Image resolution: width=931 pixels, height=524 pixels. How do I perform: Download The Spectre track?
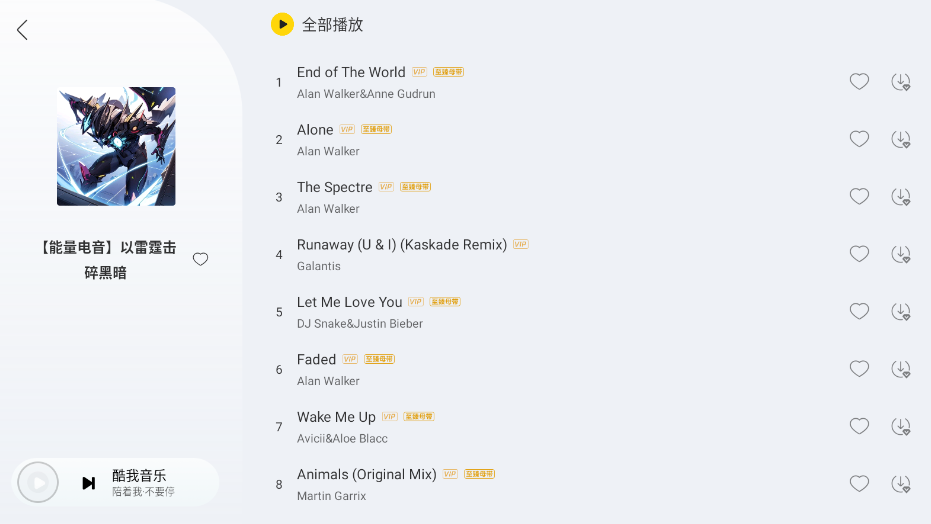900,197
